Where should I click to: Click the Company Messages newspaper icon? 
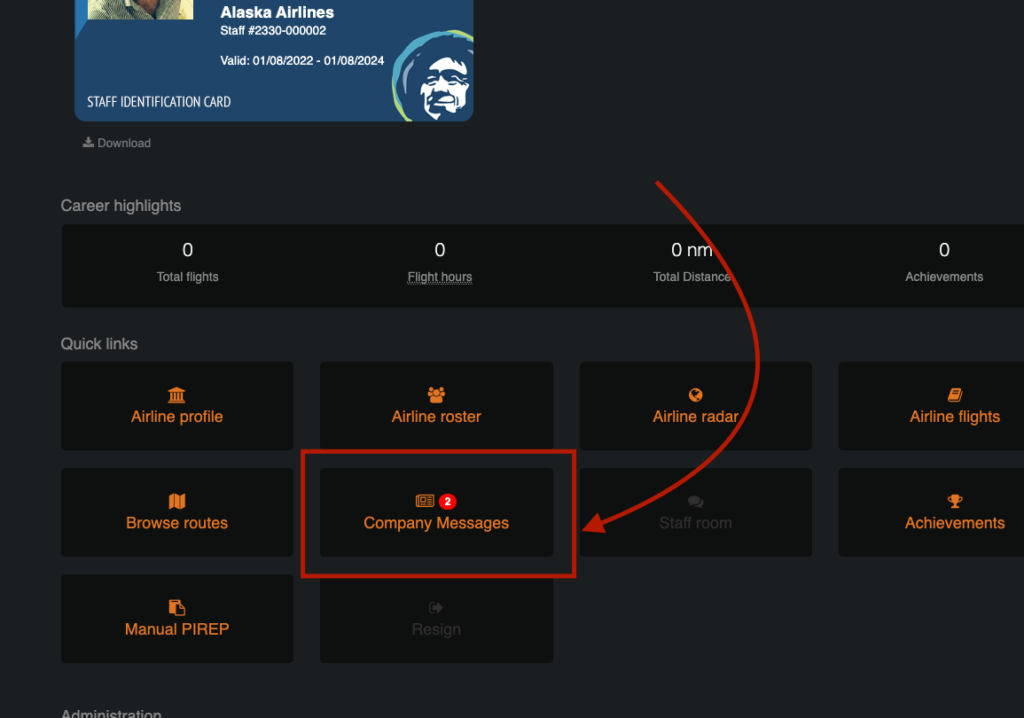424,501
